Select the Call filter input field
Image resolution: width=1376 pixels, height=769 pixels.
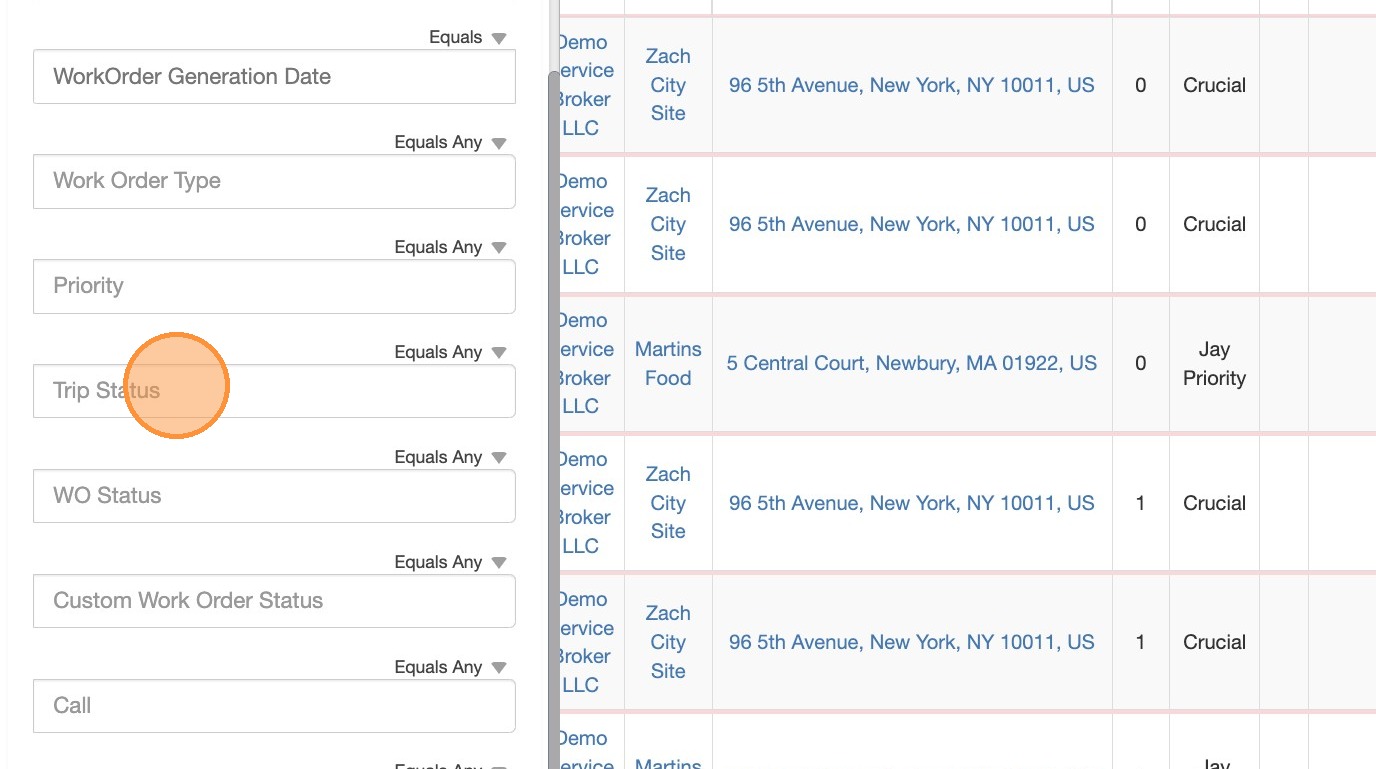pyautogui.click(x=274, y=706)
